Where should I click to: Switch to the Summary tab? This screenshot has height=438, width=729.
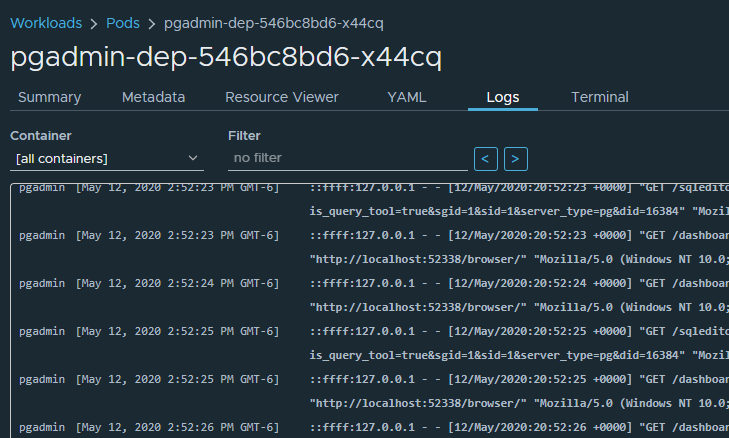[x=49, y=97]
